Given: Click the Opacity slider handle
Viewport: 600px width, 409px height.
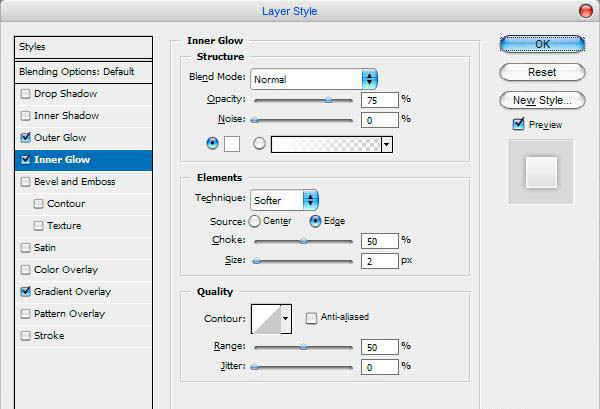Looking at the screenshot, I should (x=328, y=100).
